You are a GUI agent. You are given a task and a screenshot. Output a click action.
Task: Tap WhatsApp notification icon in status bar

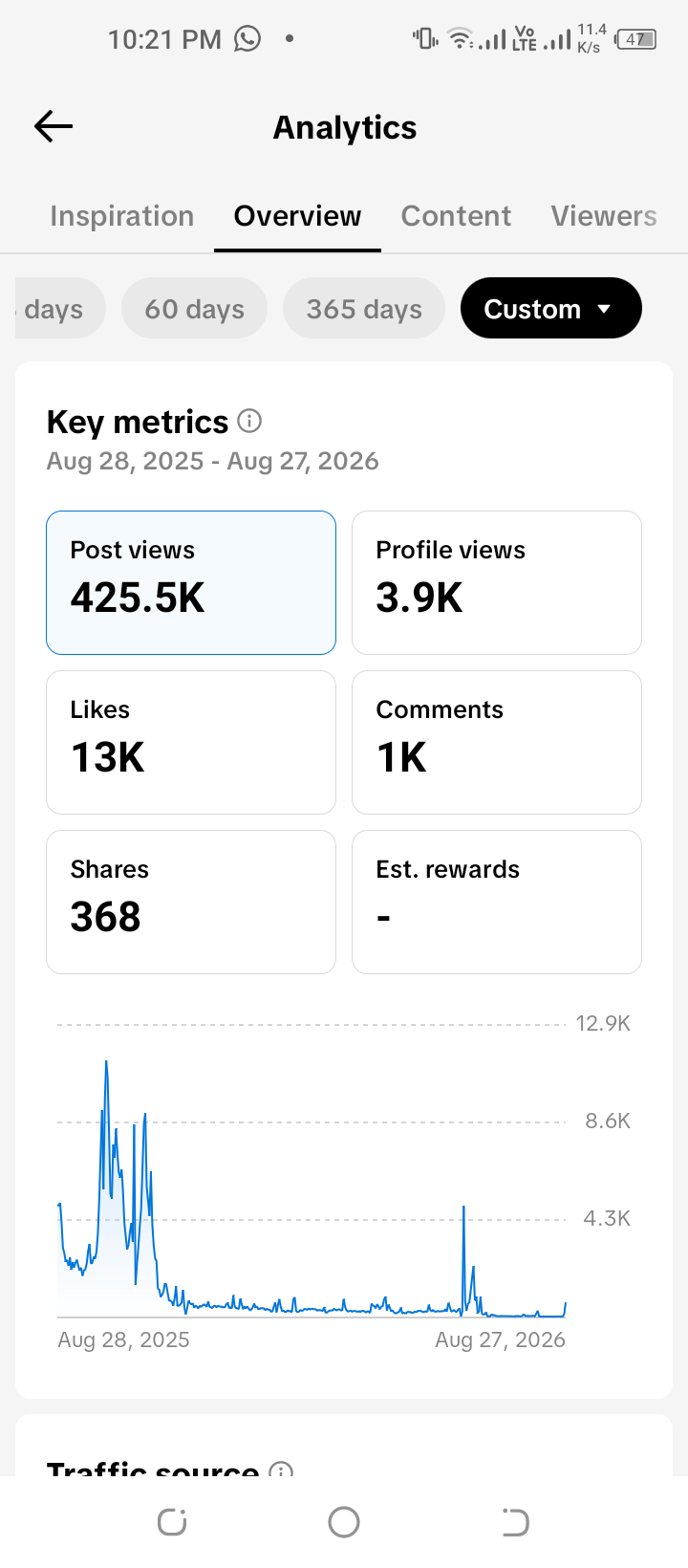click(247, 38)
